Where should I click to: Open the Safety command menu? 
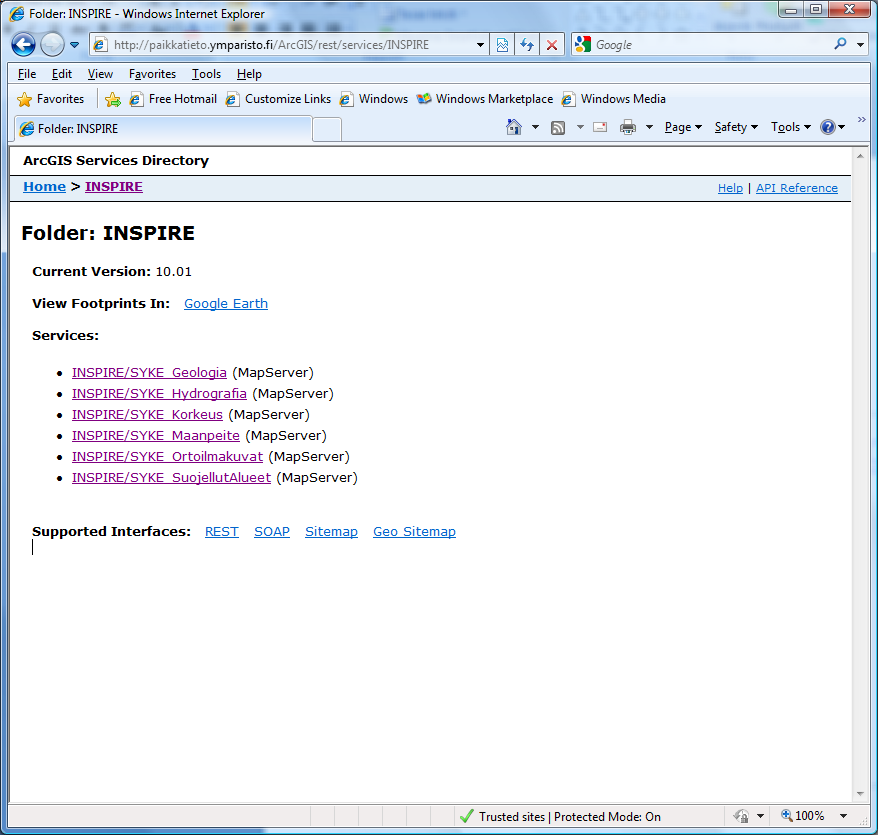(736, 127)
